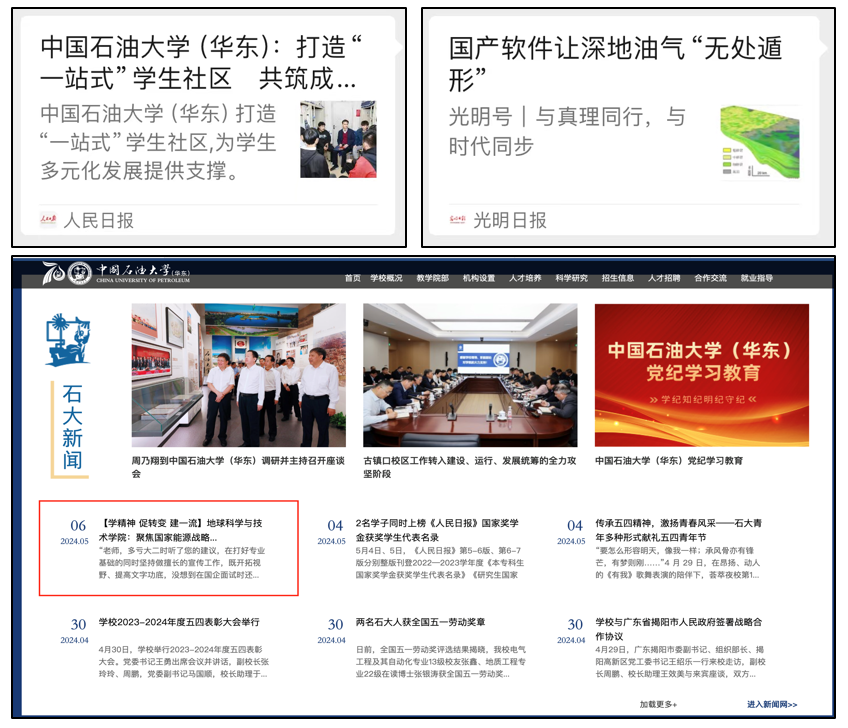Open the 周乃翔 visit news photo
This screenshot has height=728, width=848.
pyautogui.click(x=238, y=375)
